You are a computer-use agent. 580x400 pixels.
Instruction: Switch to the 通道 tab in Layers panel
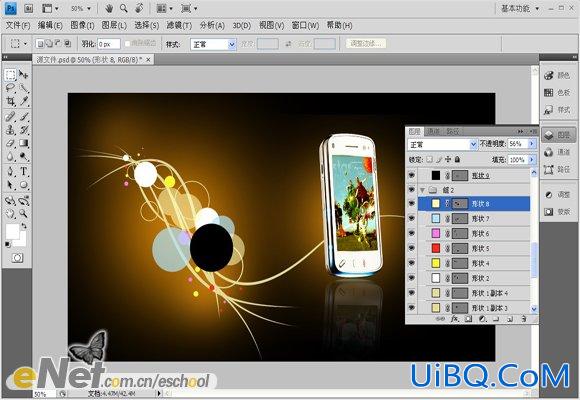coord(433,131)
